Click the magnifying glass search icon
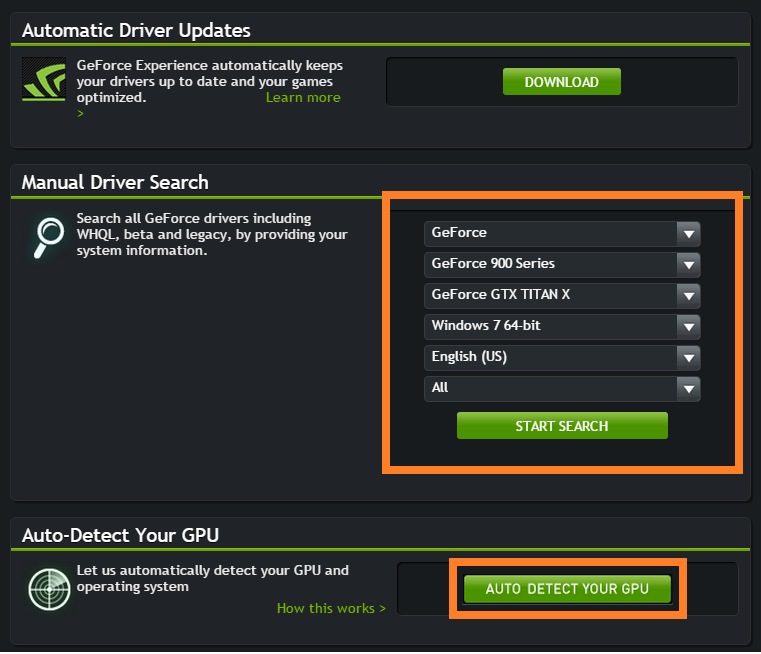 (49, 237)
